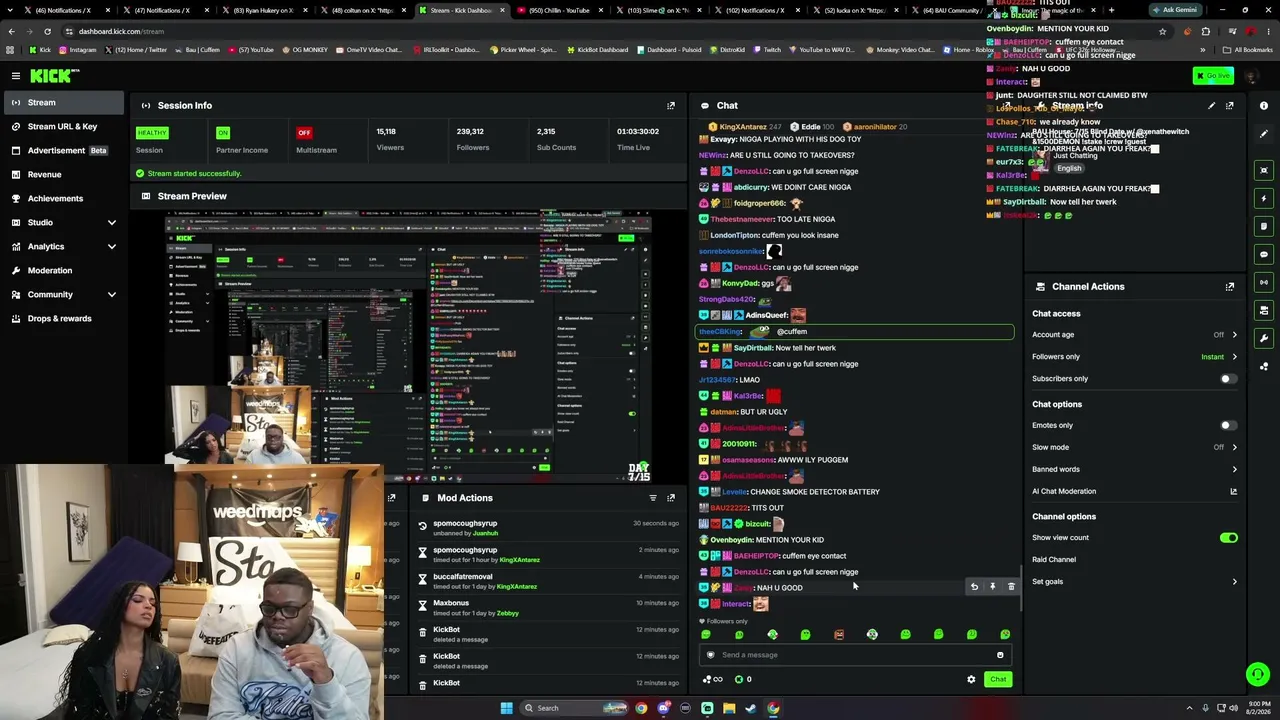This screenshot has width=1280, height=720.
Task: Toggle the Emotes only switch
Action: tap(1228, 425)
